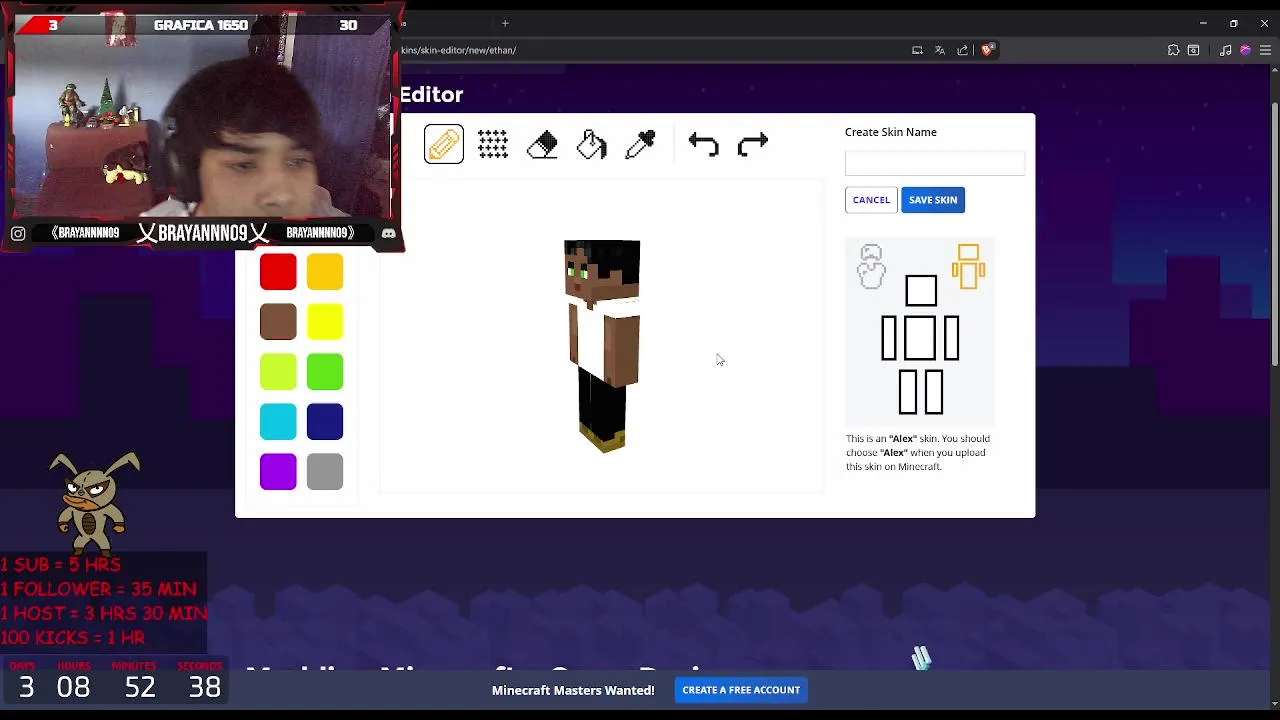
Task: Select the paint bucket fill tool
Action: (x=591, y=144)
